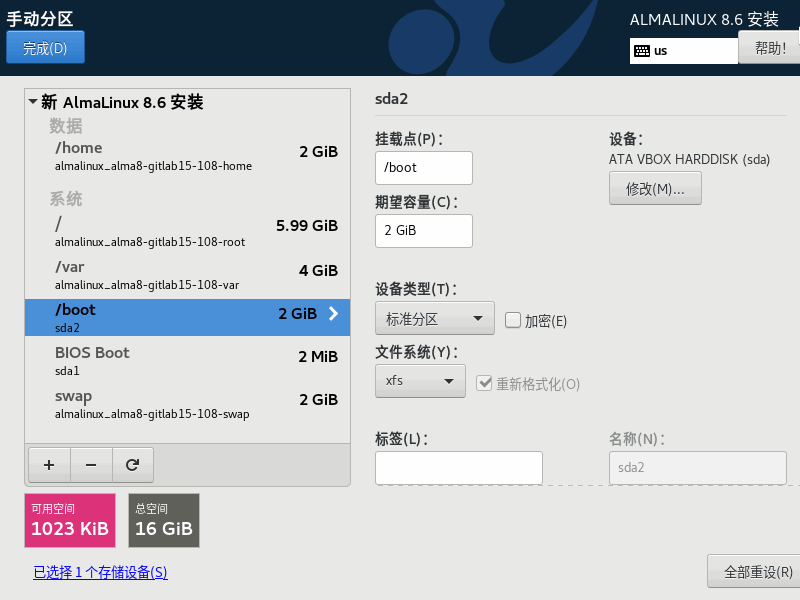Click the ATA VBOX HARDDISK (sda) text
This screenshot has width=800, height=600.
tap(689, 159)
